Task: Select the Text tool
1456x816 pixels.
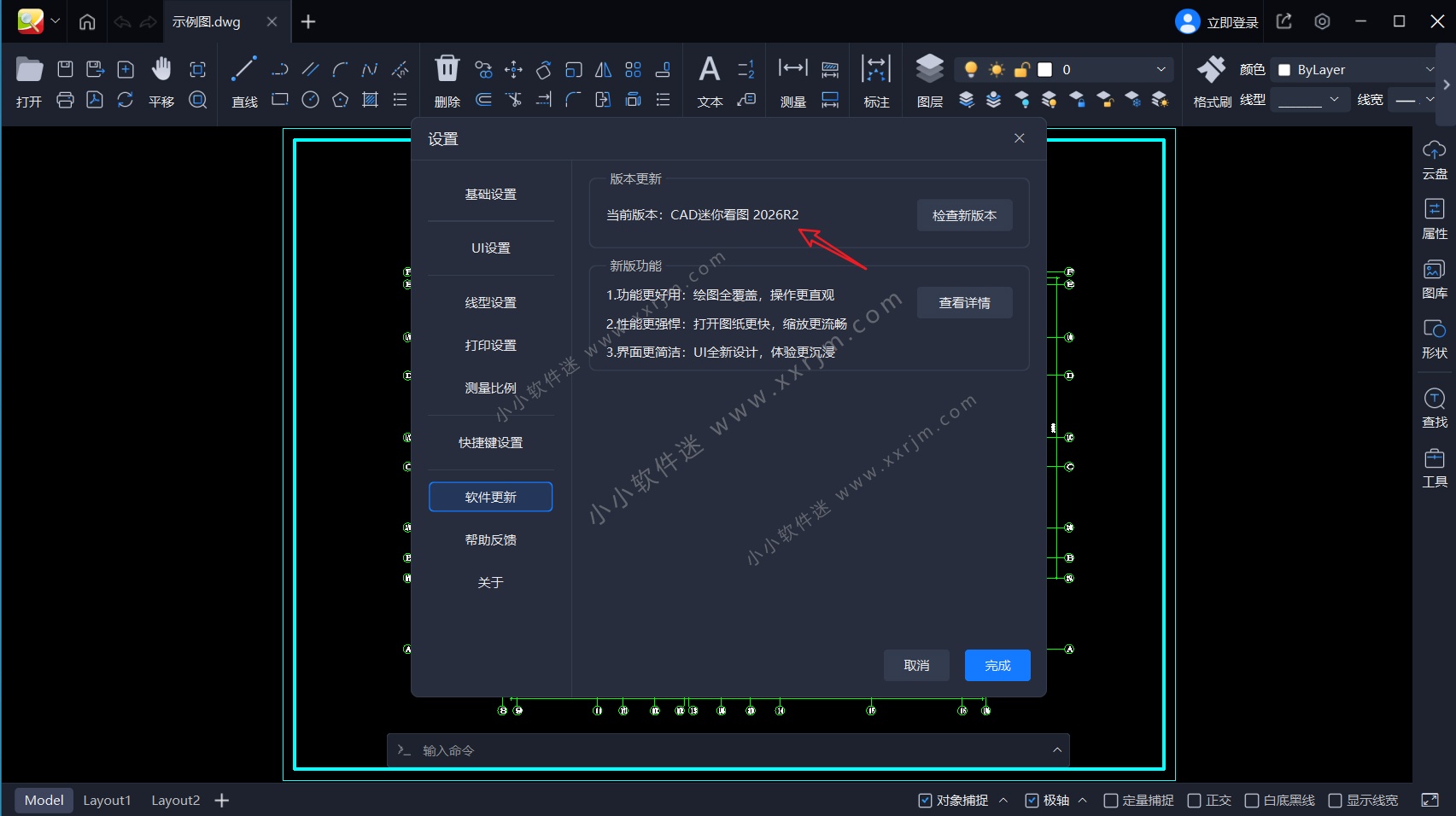Action: tap(710, 70)
